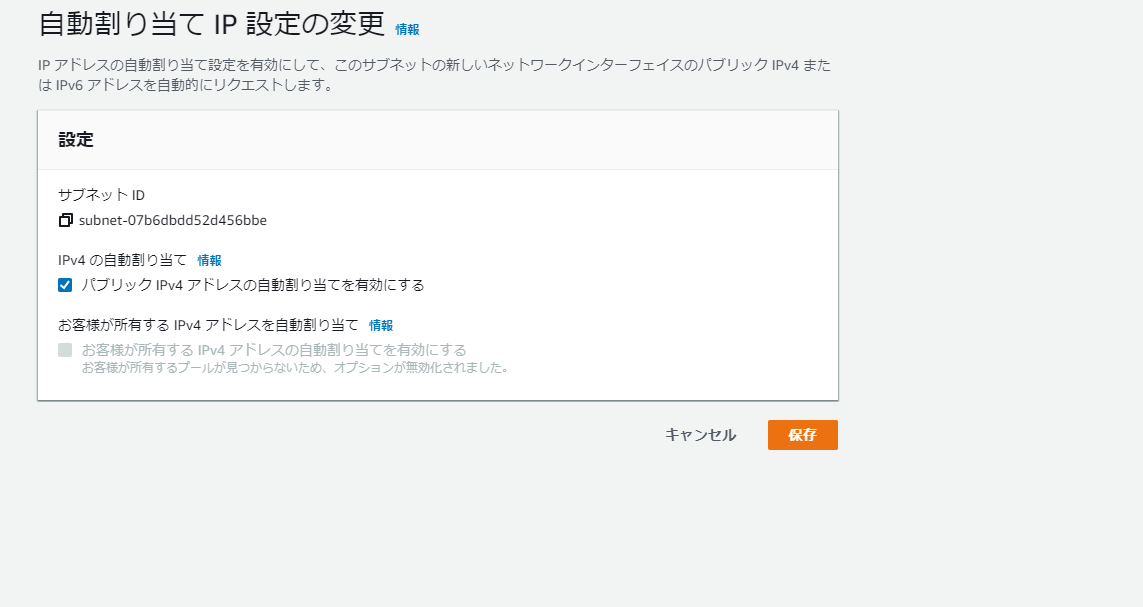Click the キャンセル button
The width and height of the screenshot is (1143, 607).
coord(701,435)
